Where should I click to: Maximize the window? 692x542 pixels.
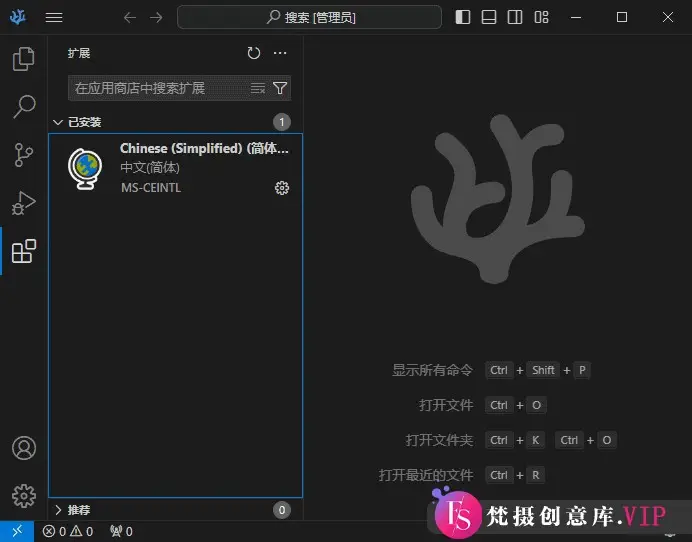point(622,17)
